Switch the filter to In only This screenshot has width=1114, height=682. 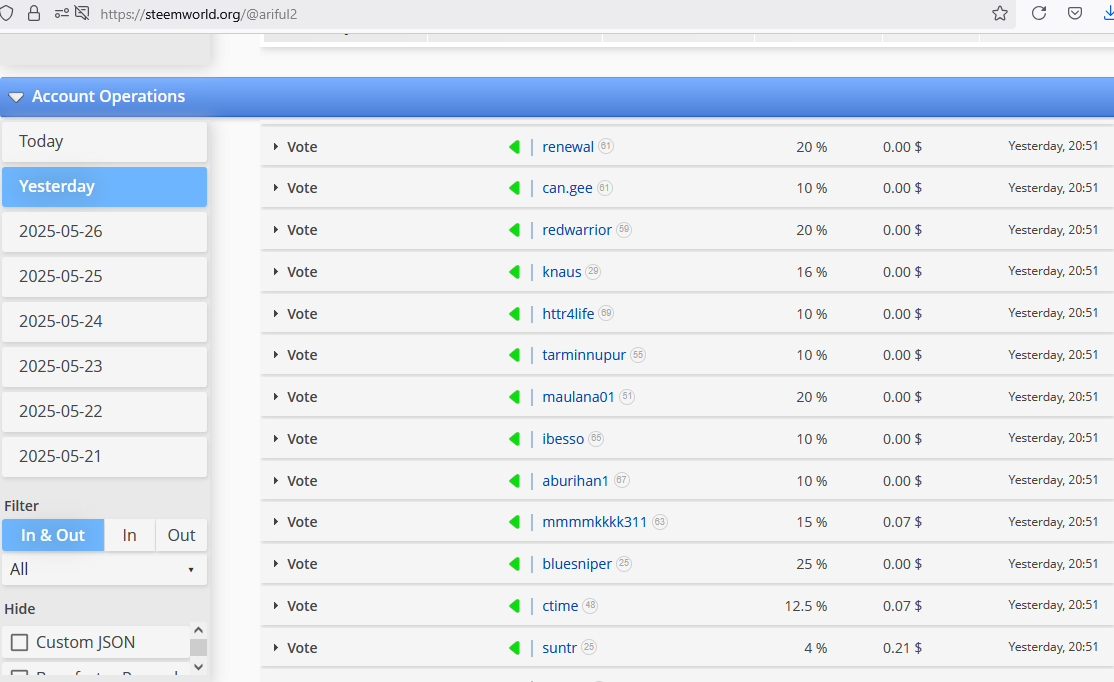tap(129, 535)
